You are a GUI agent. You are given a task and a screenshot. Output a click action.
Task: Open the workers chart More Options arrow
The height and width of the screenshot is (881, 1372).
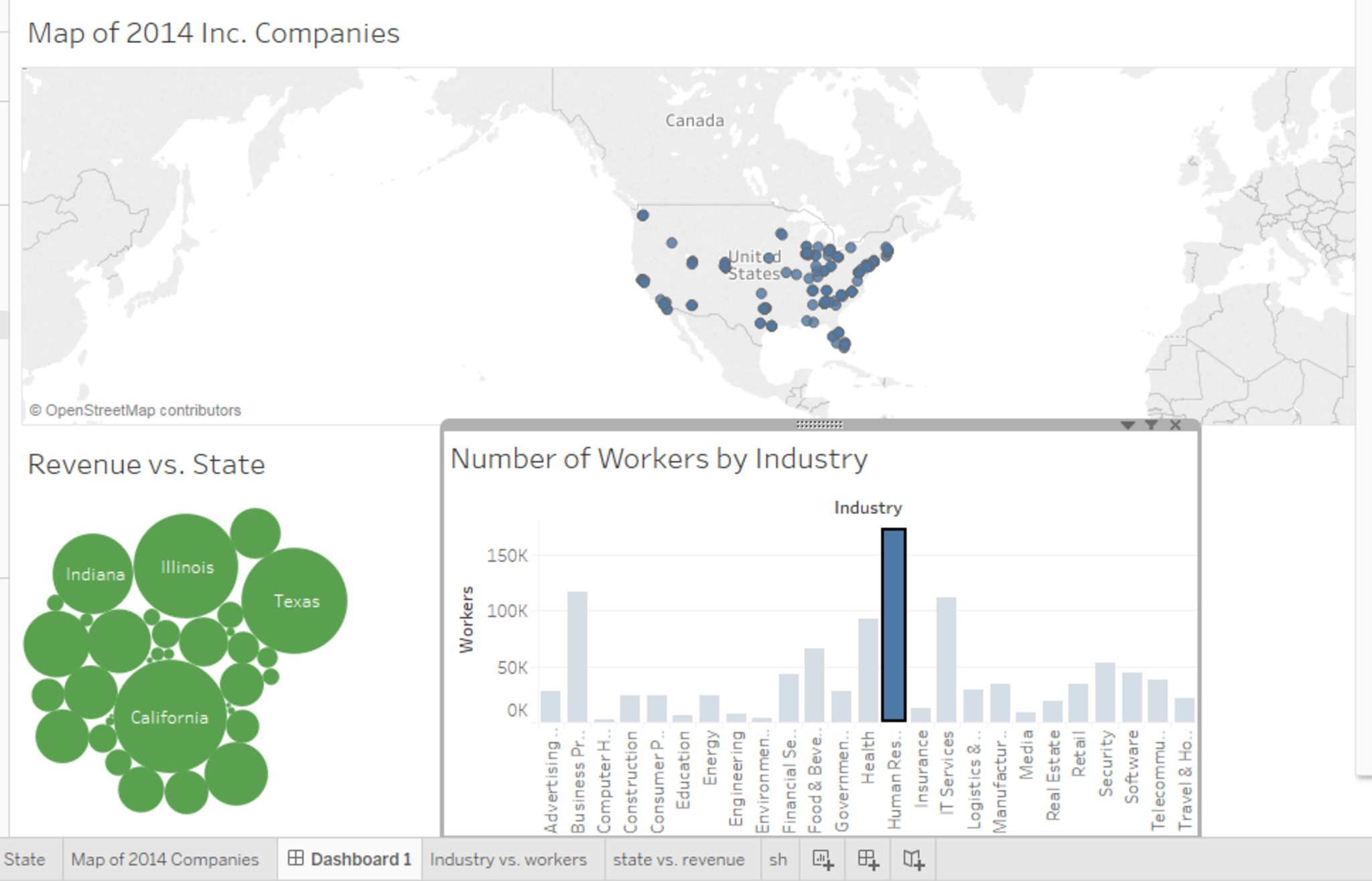[1127, 425]
